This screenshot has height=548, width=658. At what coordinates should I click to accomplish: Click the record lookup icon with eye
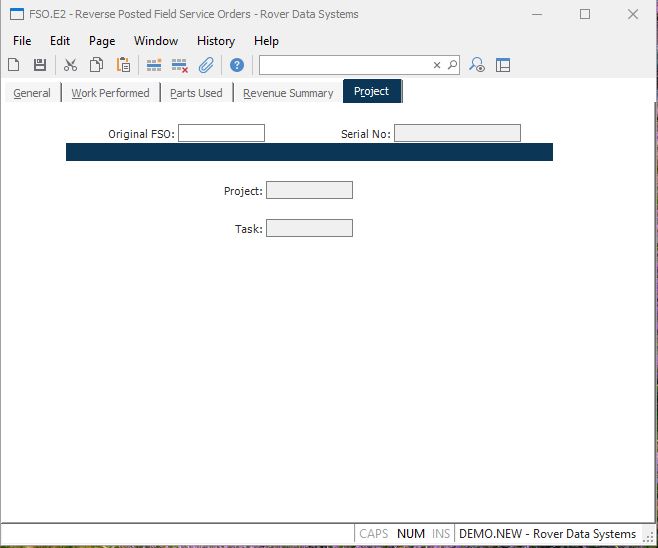[x=478, y=65]
